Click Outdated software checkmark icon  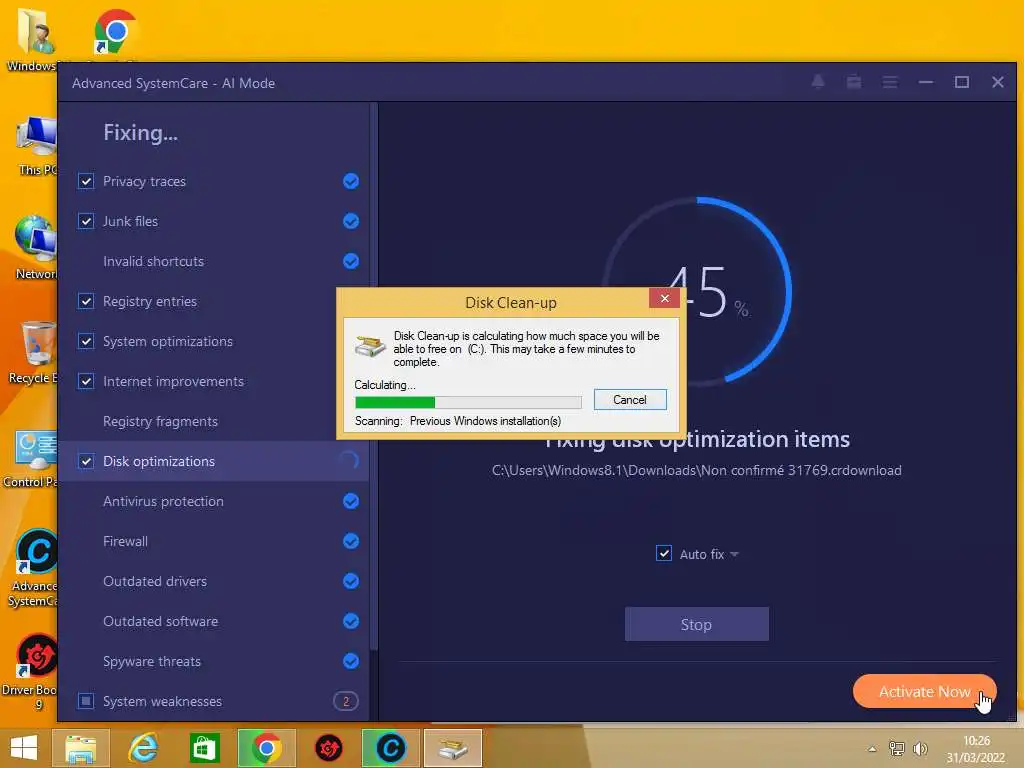click(x=351, y=621)
